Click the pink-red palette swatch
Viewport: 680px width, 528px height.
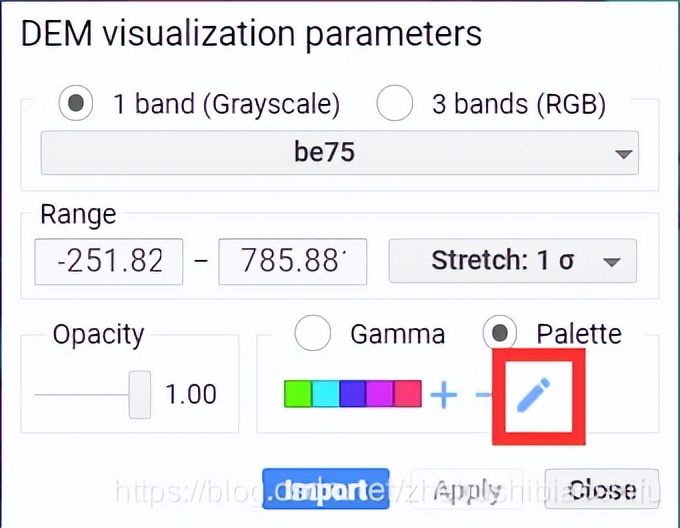(x=407, y=394)
